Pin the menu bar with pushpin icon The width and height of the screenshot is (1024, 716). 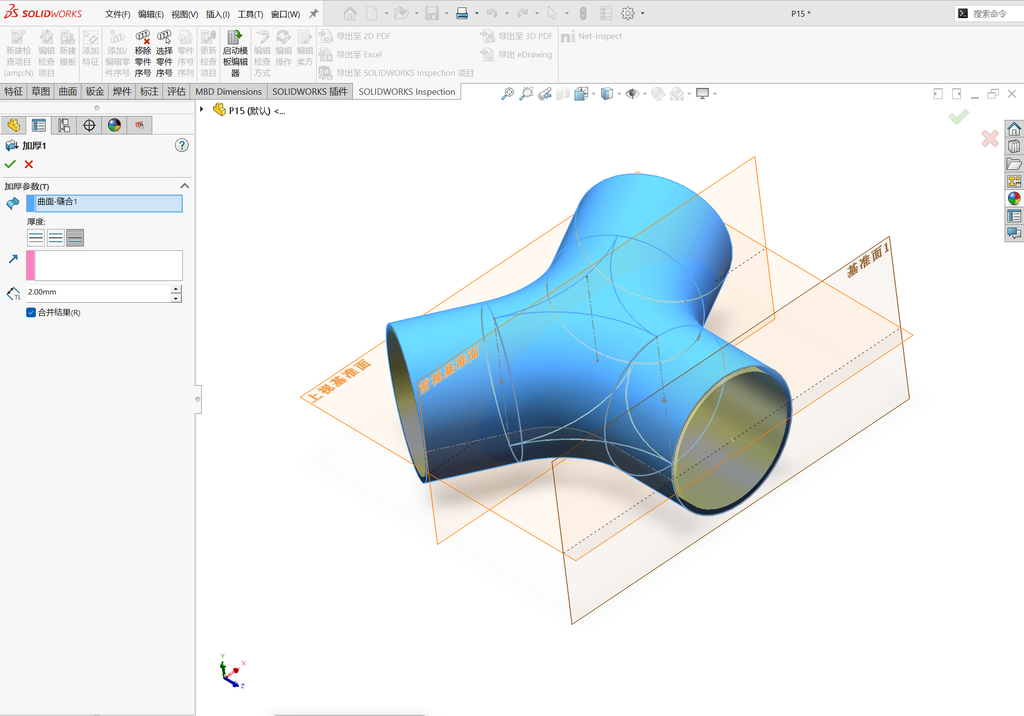click(313, 13)
